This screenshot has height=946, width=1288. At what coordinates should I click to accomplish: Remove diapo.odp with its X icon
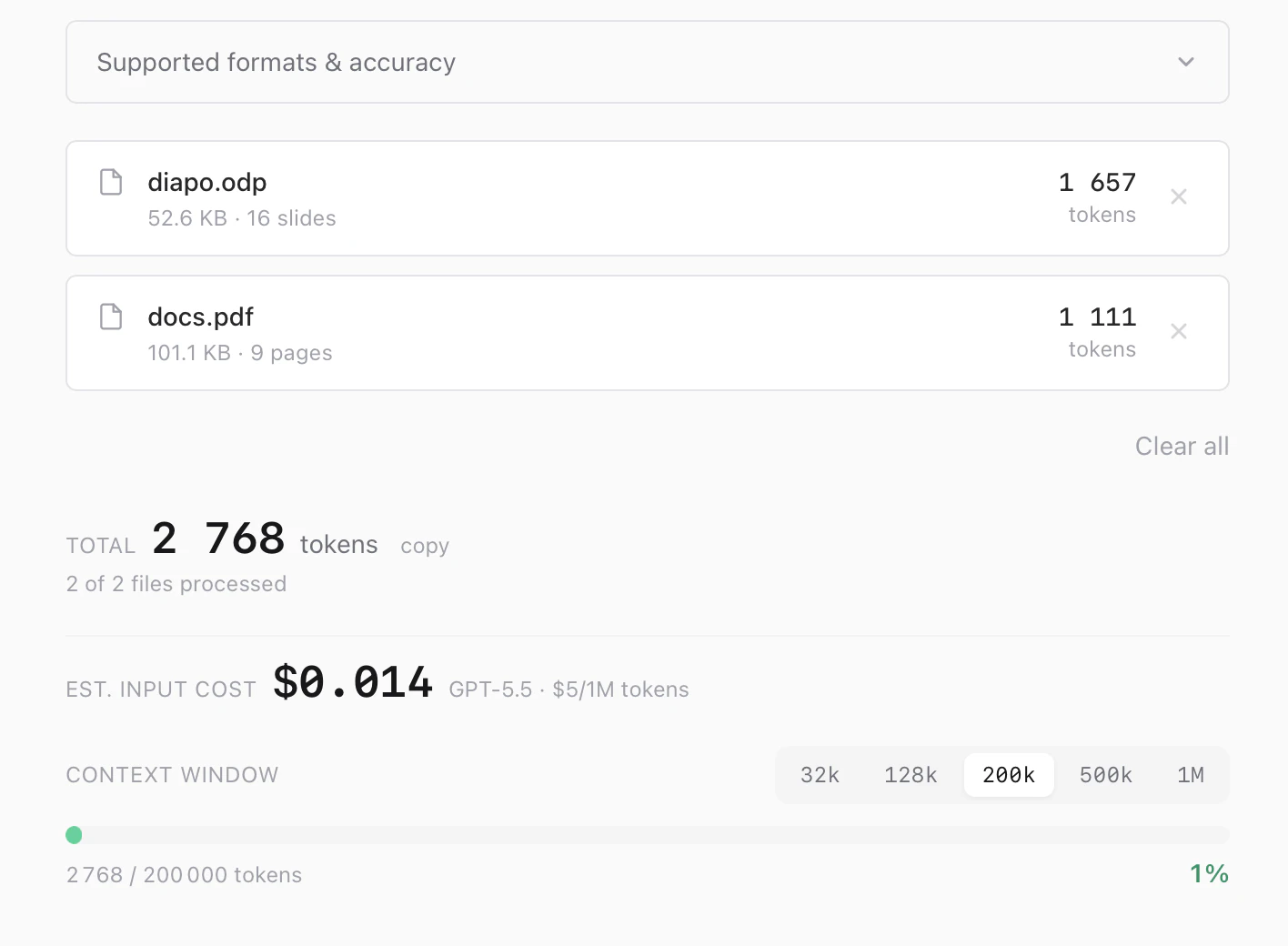(1179, 196)
